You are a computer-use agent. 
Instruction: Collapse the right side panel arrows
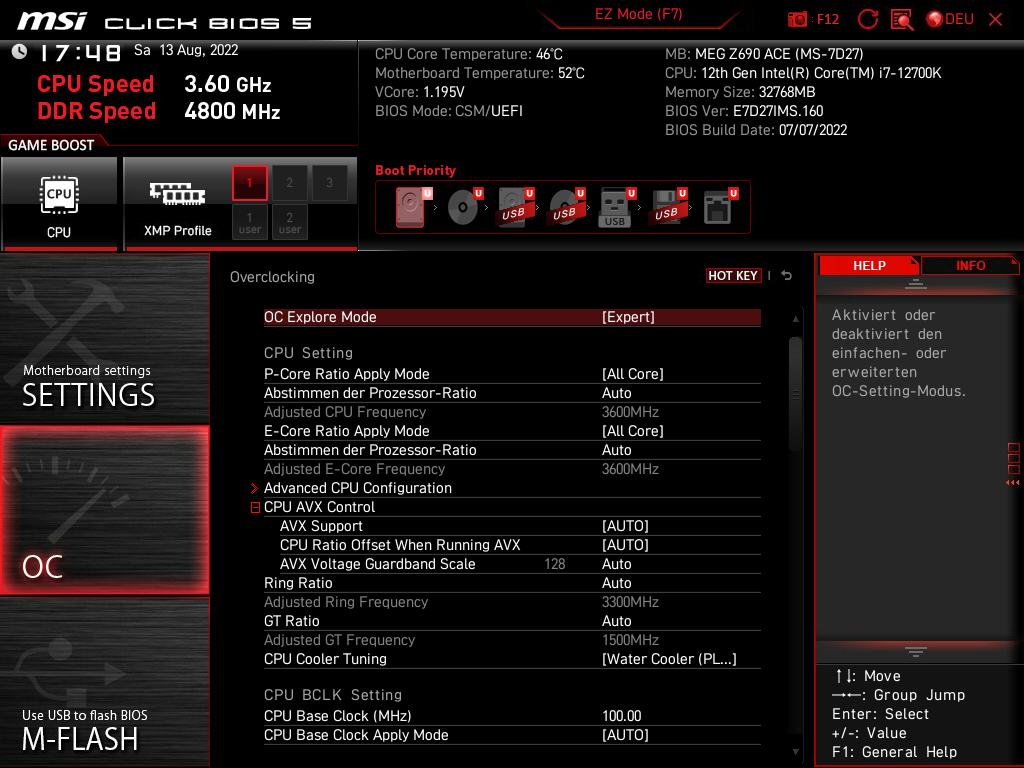(1013, 483)
